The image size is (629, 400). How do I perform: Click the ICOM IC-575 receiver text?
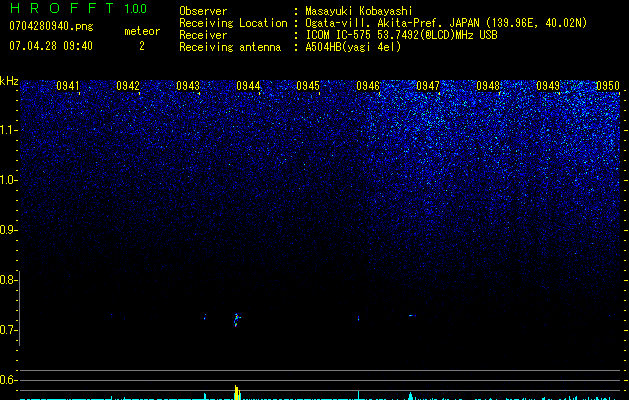(401, 35)
